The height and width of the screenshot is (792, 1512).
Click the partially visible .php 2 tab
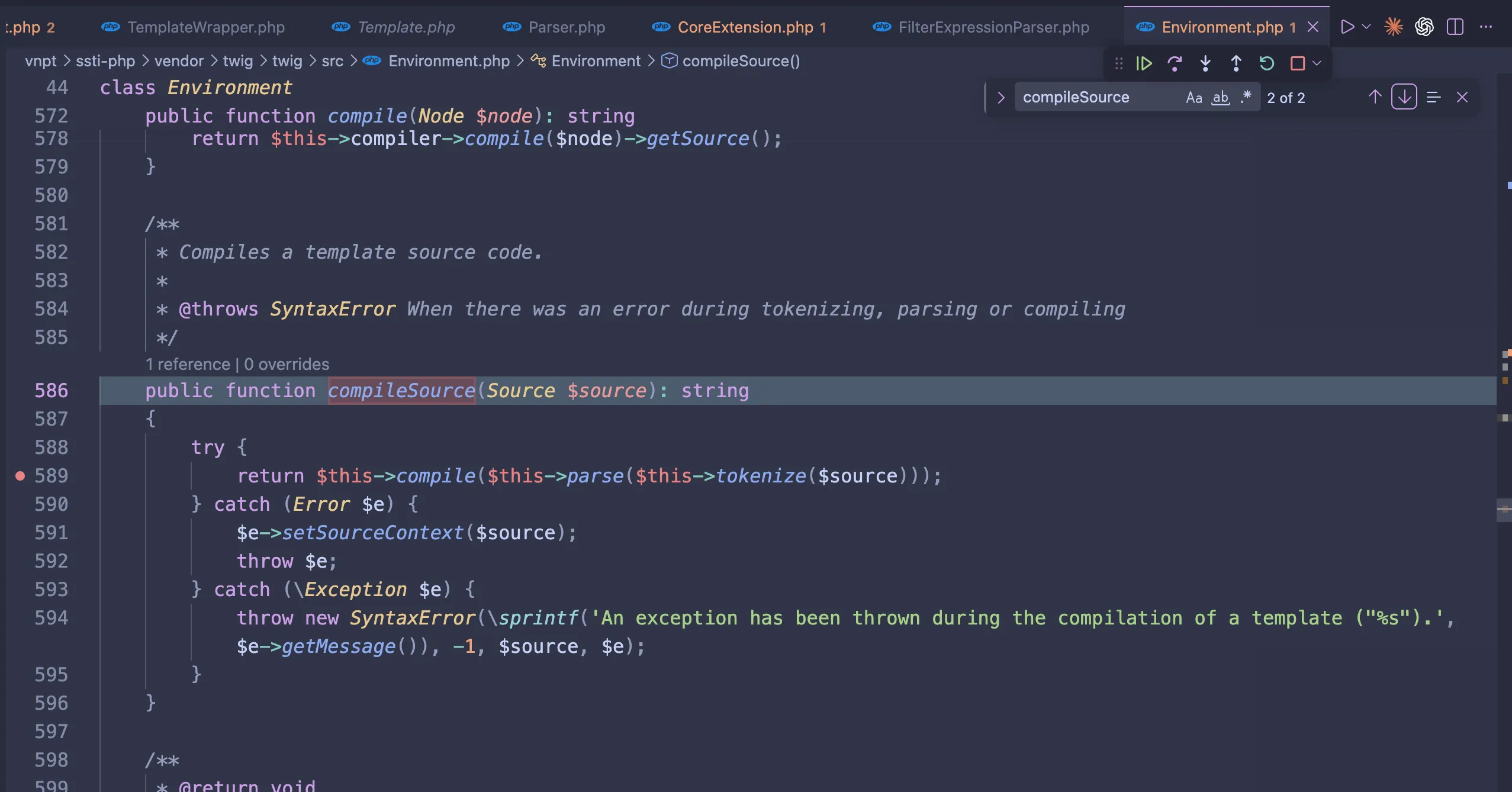pos(29,27)
